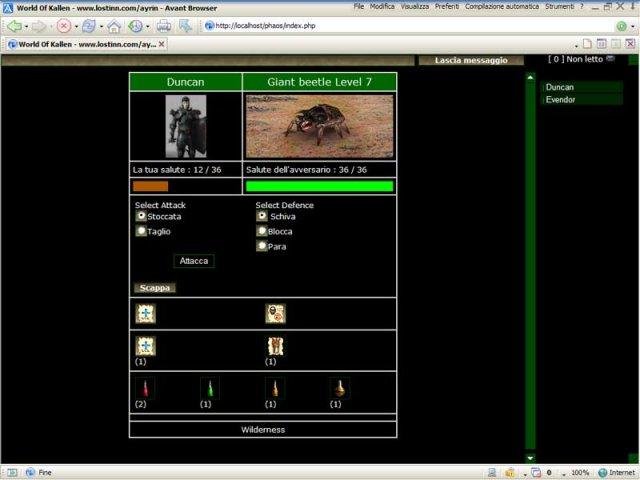Screen dimensions: 640x480
Task: Use the slim orange potion bottle
Action: tap(275, 388)
